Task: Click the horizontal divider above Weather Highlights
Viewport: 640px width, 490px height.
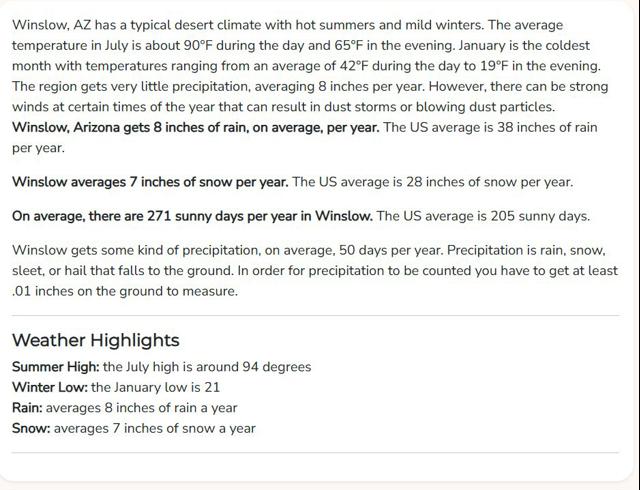Action: pyautogui.click(x=316, y=315)
